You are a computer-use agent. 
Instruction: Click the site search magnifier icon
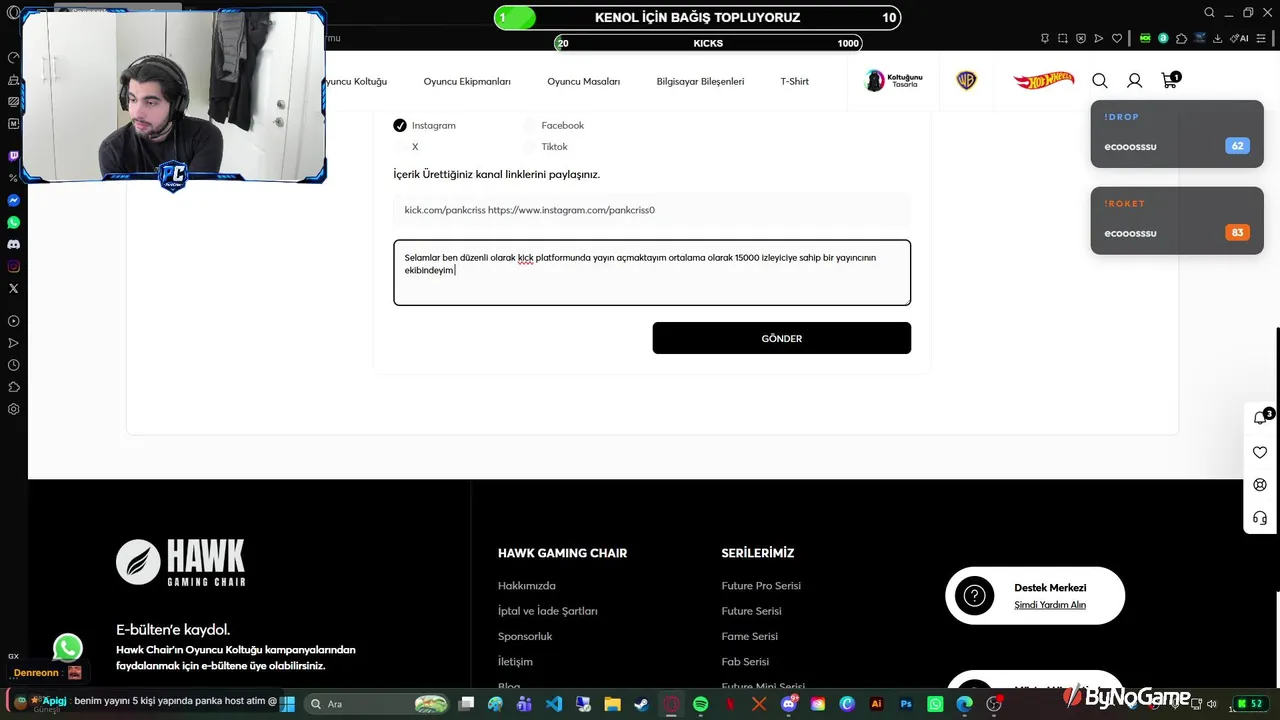(1100, 81)
